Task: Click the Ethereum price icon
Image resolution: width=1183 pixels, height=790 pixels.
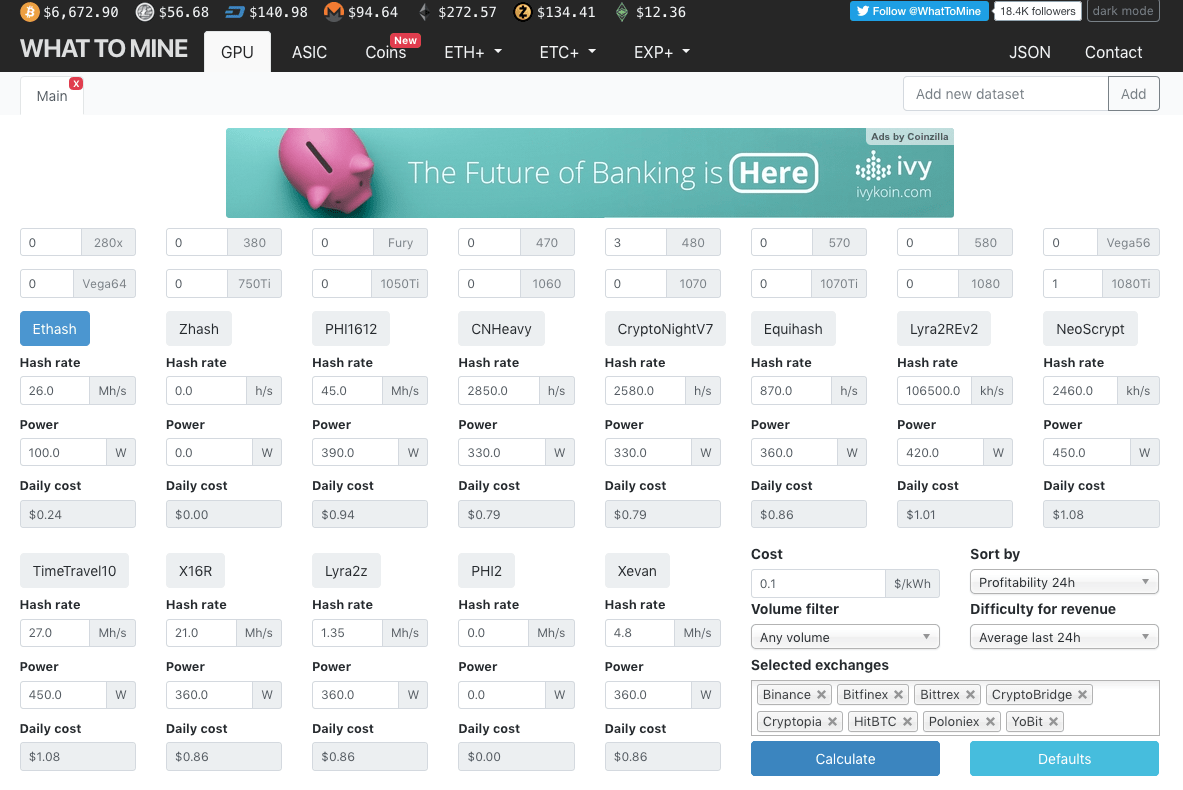Action: point(425,12)
